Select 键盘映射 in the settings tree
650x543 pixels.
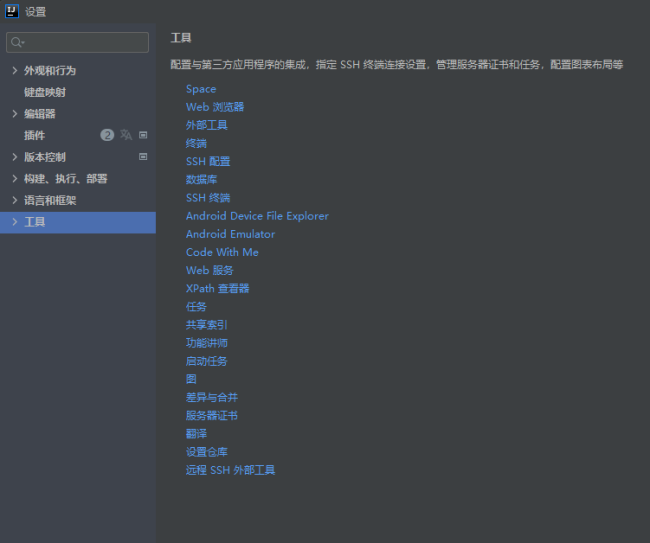coord(45,92)
